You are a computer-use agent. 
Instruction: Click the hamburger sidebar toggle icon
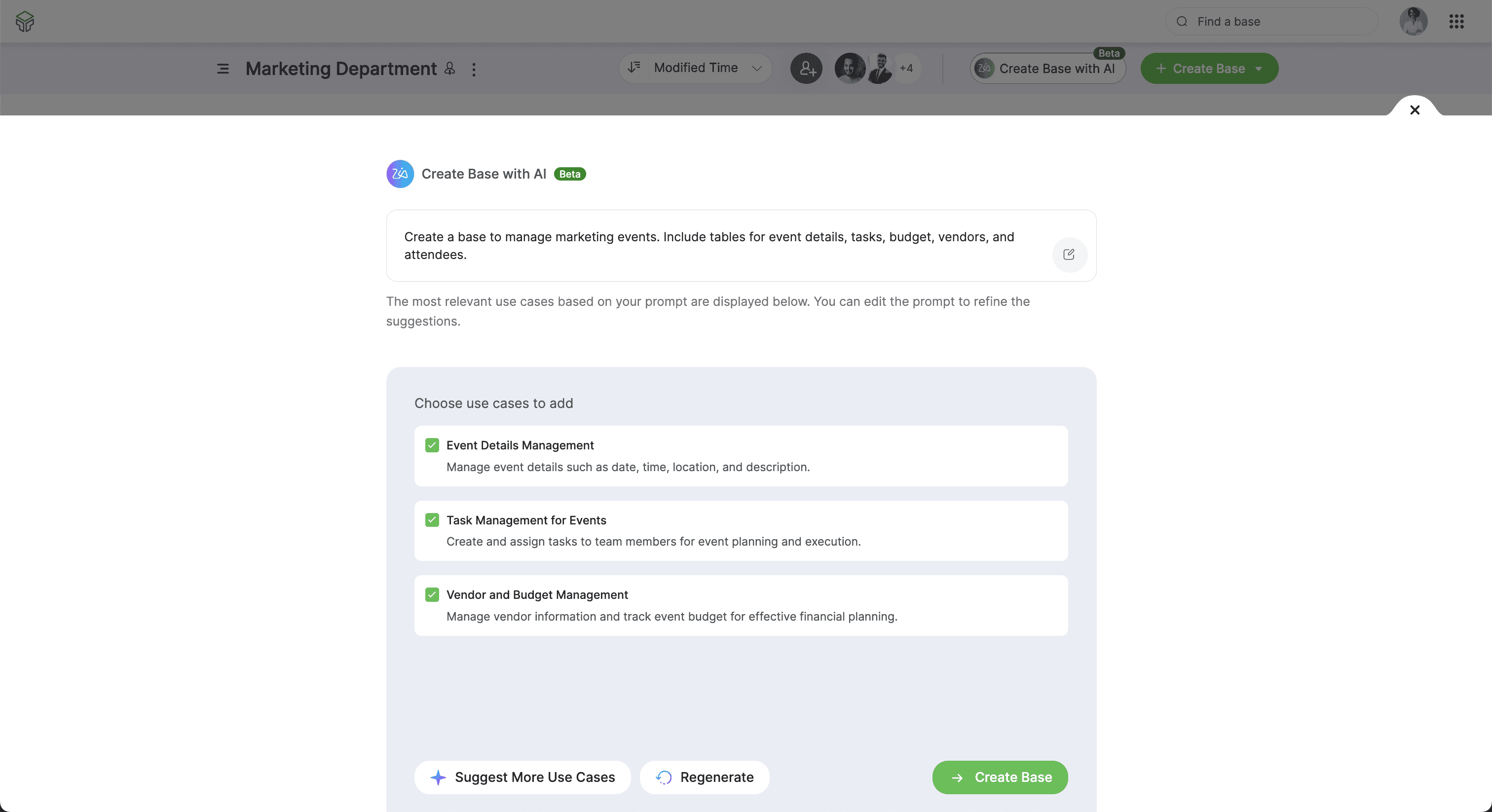click(x=223, y=69)
